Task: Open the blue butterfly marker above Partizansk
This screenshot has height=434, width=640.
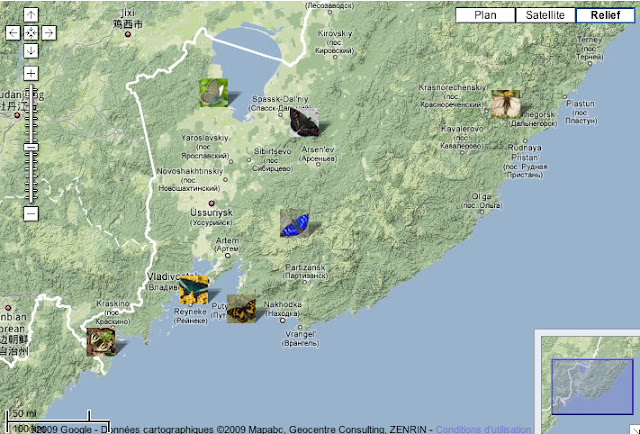Action: pyautogui.click(x=295, y=223)
